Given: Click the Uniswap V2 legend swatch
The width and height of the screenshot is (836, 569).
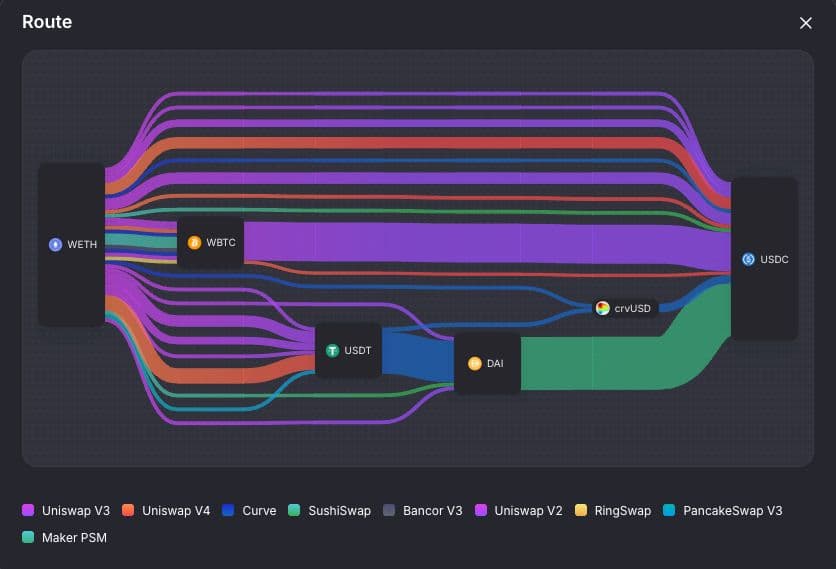Looking at the screenshot, I should pyautogui.click(x=481, y=510).
